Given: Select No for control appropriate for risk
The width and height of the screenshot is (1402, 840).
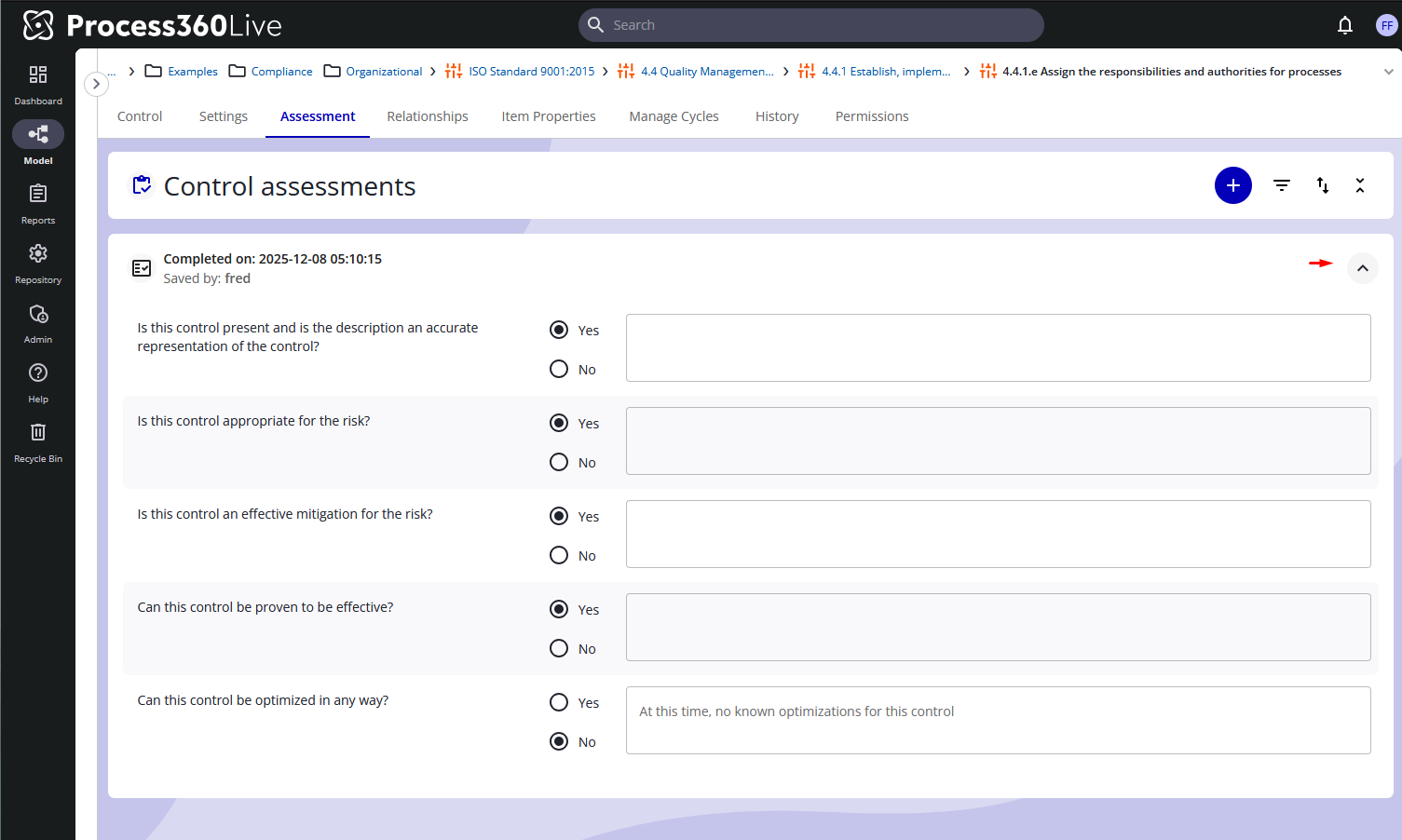Looking at the screenshot, I should point(559,462).
